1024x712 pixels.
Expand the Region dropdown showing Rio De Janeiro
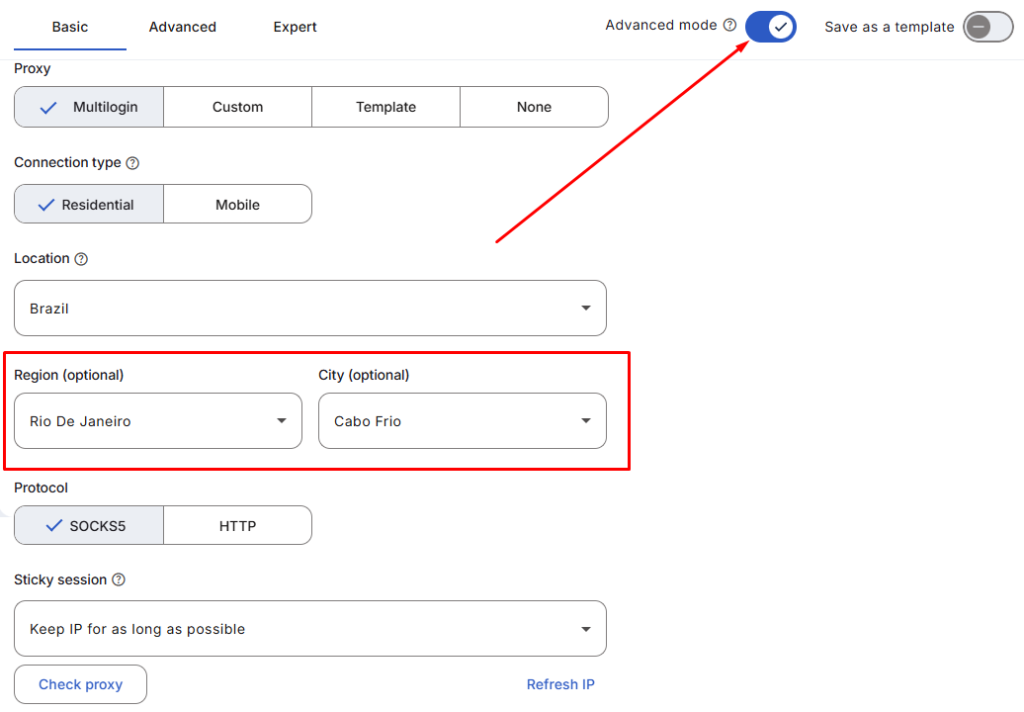(x=158, y=421)
